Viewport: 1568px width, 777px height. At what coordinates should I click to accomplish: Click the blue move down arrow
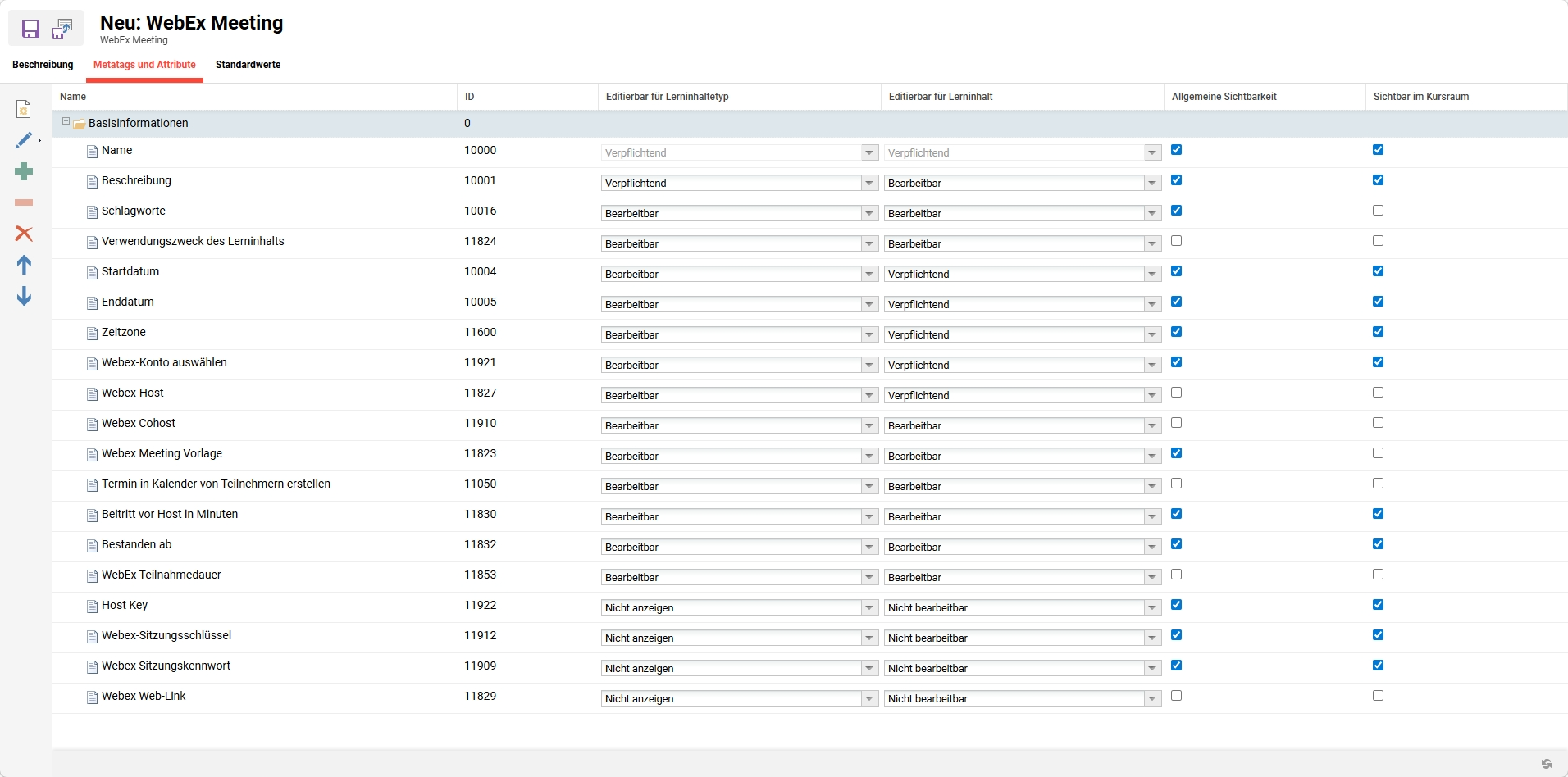tap(24, 296)
